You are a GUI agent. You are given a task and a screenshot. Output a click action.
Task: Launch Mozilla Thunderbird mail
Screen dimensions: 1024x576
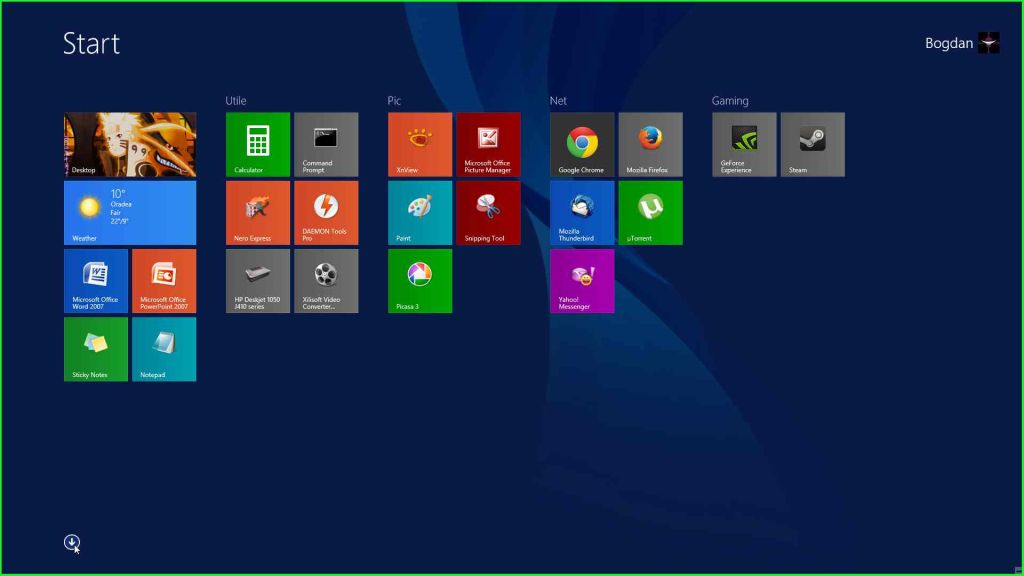pos(582,213)
